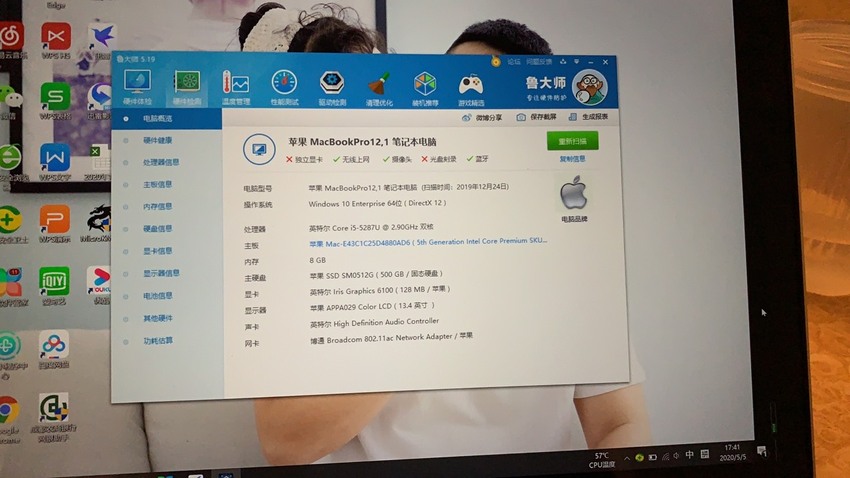This screenshot has height=478, width=850.
Task: Open the blue WPS 文字 desktop shortcut
Action: (55, 162)
